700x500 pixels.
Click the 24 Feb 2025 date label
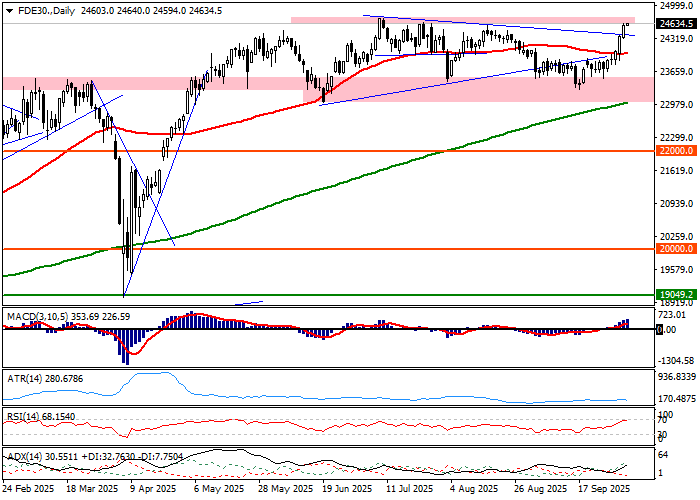pos(27,491)
